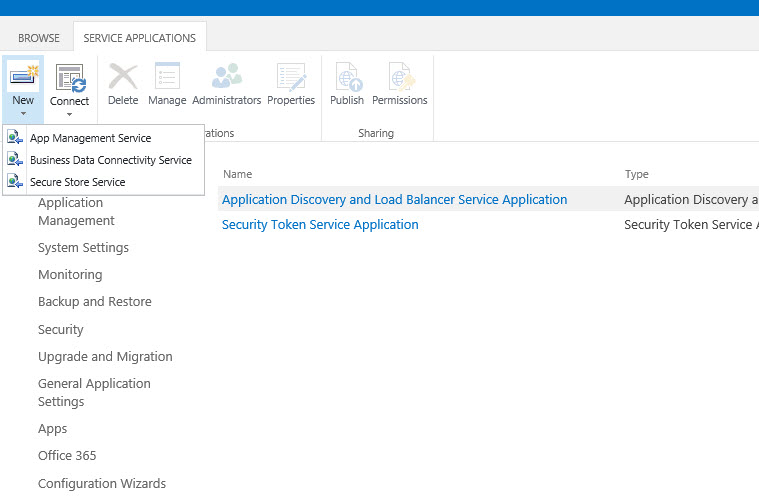This screenshot has height=502, width=759.
Task: Go to Monitoring in the sidebar
Action: (70, 274)
